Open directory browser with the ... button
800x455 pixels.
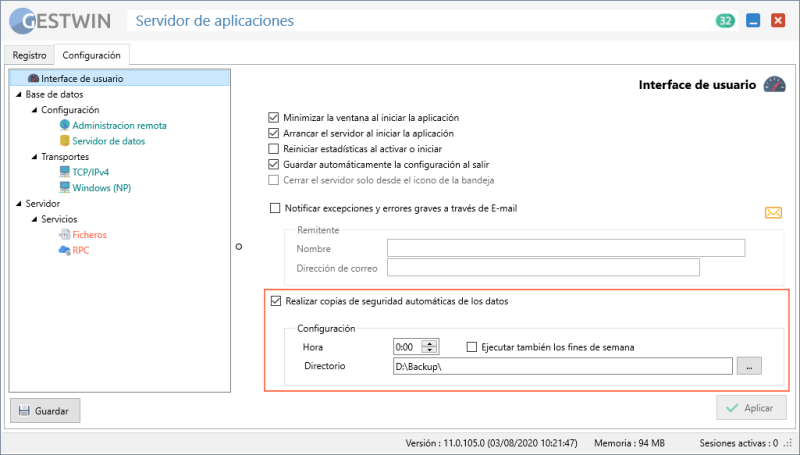(749, 366)
